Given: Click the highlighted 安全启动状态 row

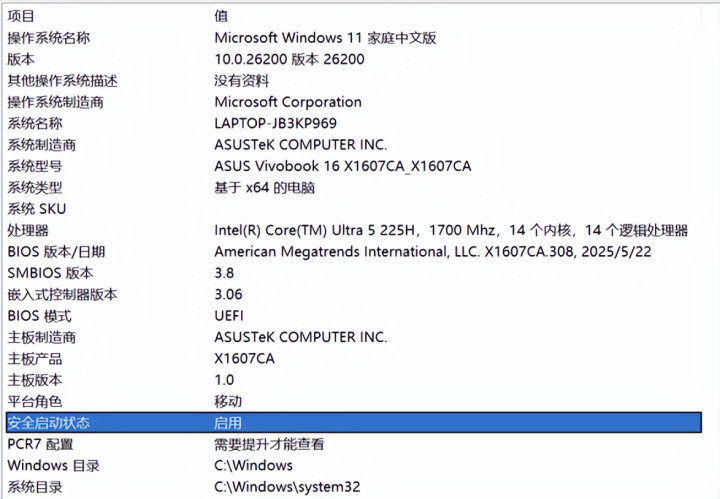Looking at the screenshot, I should point(48,423).
